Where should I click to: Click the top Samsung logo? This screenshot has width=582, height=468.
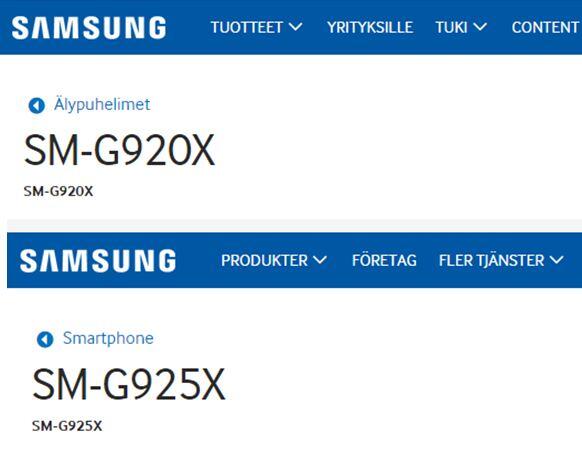[x=89, y=27]
